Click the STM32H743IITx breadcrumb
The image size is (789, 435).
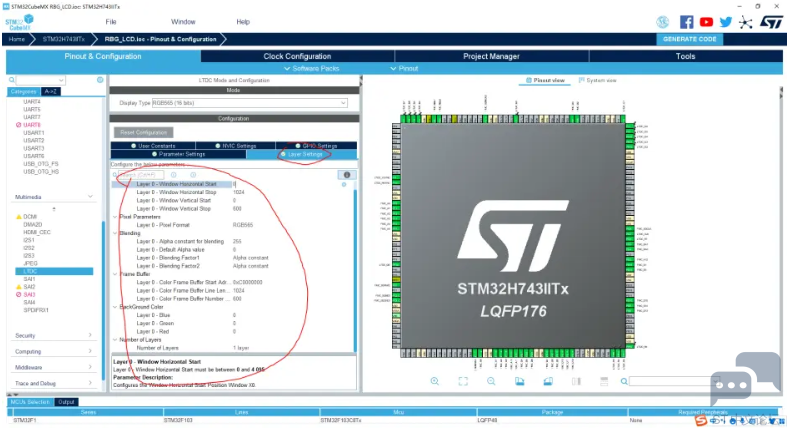pos(63,39)
